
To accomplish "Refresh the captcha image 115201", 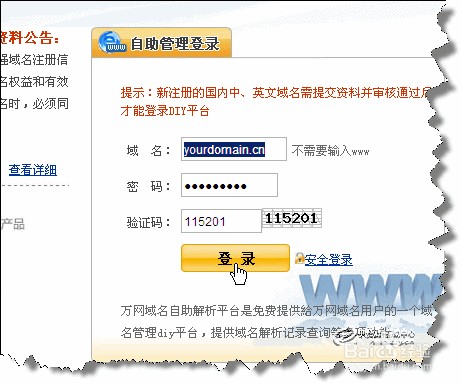I will click(292, 219).
